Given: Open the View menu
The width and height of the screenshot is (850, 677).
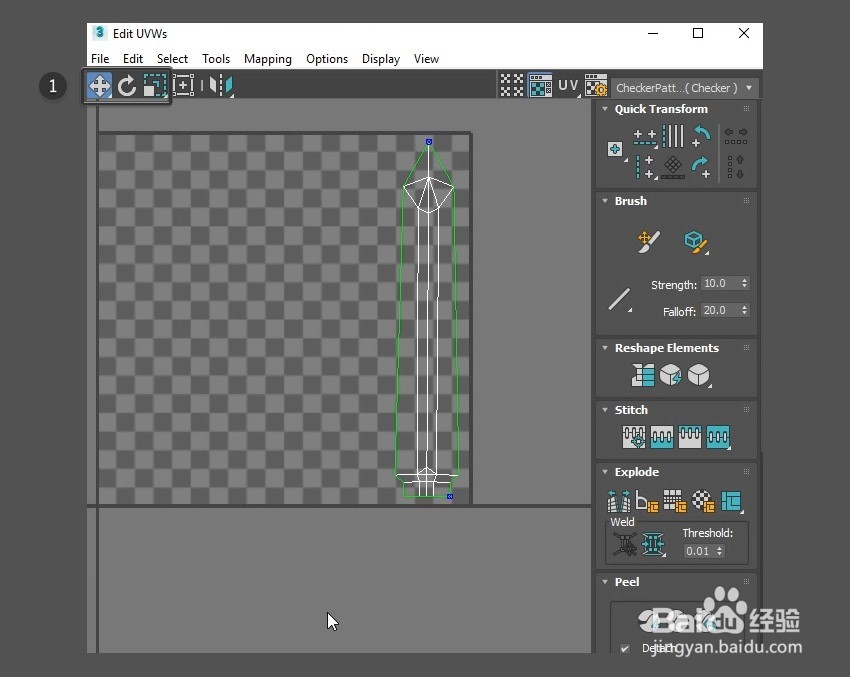Looking at the screenshot, I should 426,59.
